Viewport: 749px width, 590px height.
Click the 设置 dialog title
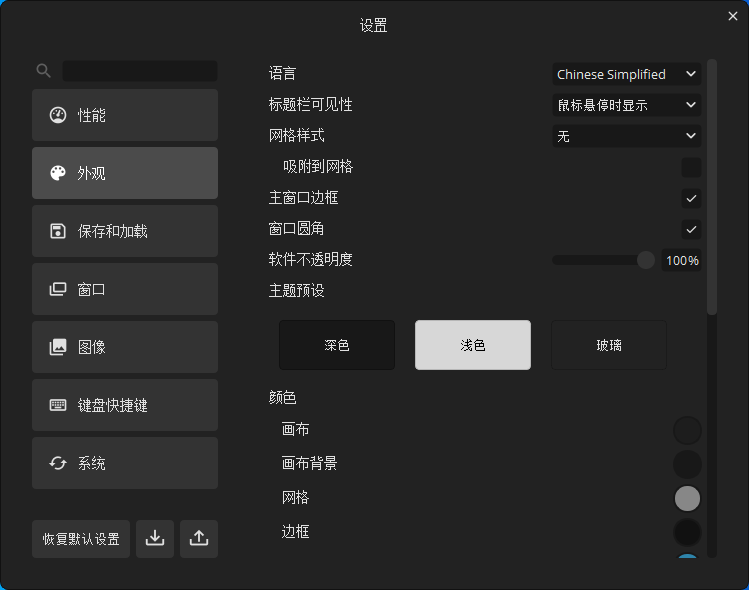pos(374,25)
